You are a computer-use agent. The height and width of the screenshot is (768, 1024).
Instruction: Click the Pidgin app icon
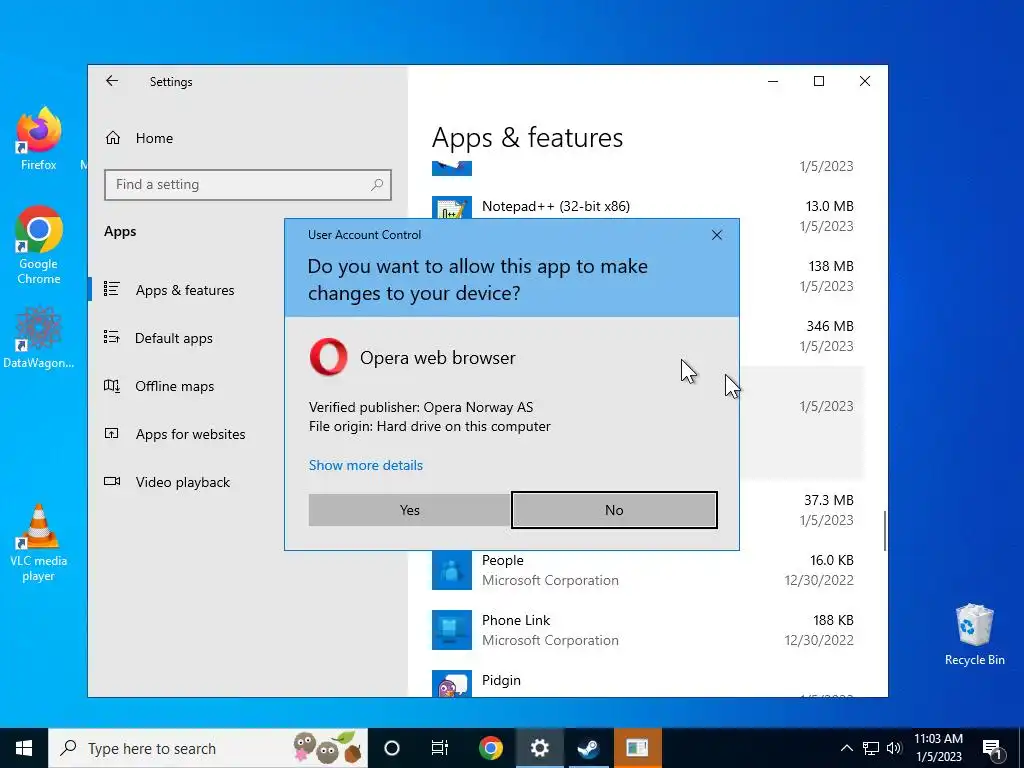452,684
